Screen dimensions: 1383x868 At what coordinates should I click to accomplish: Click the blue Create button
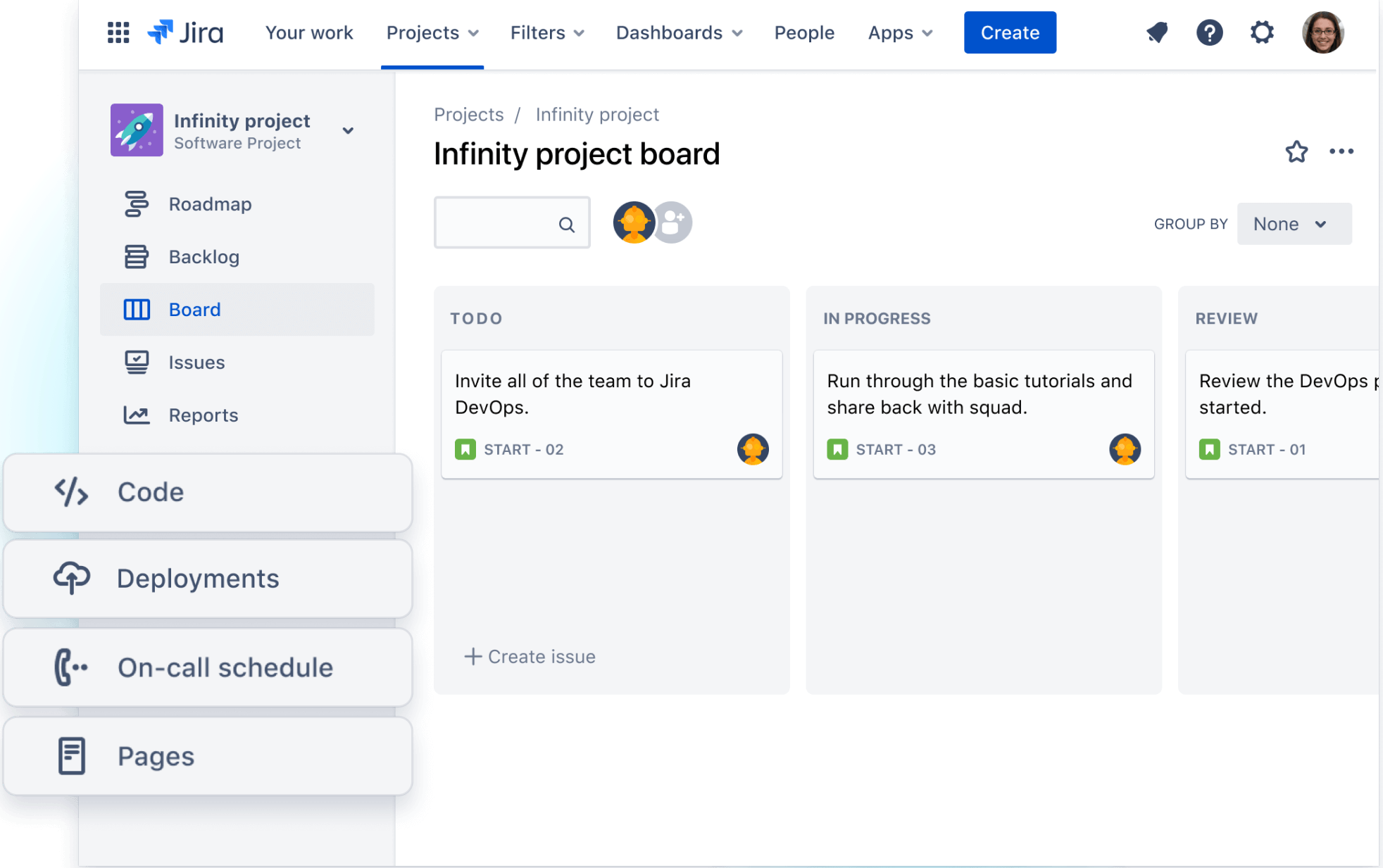(x=1010, y=32)
